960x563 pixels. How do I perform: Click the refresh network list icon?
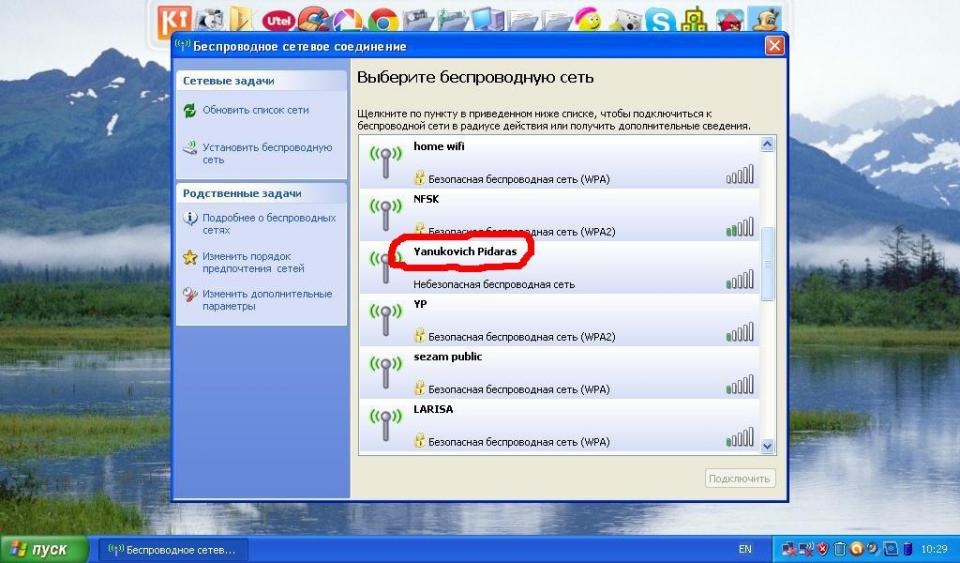190,111
